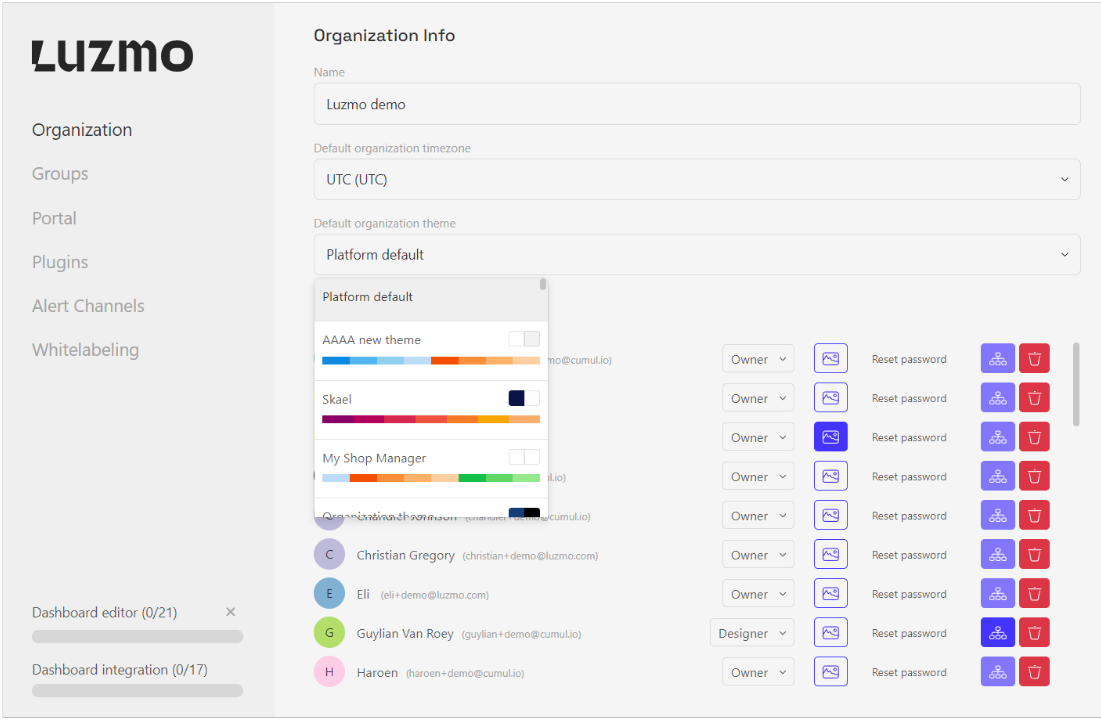This screenshot has height=720, width=1101.
Task: Open the Whitelabeling section
Action: 85,350
